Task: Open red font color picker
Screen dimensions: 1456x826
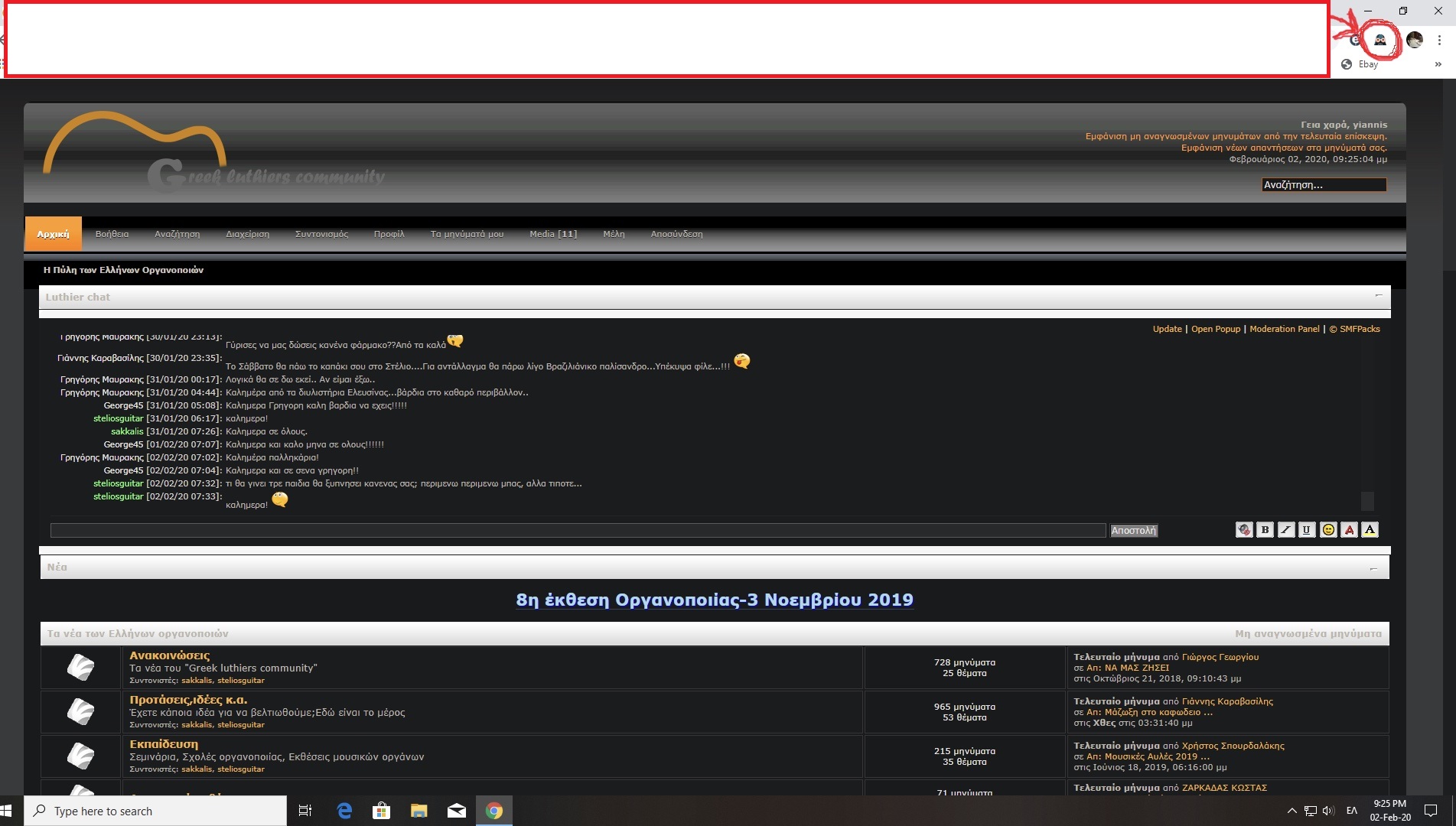Action: pos(1349,529)
